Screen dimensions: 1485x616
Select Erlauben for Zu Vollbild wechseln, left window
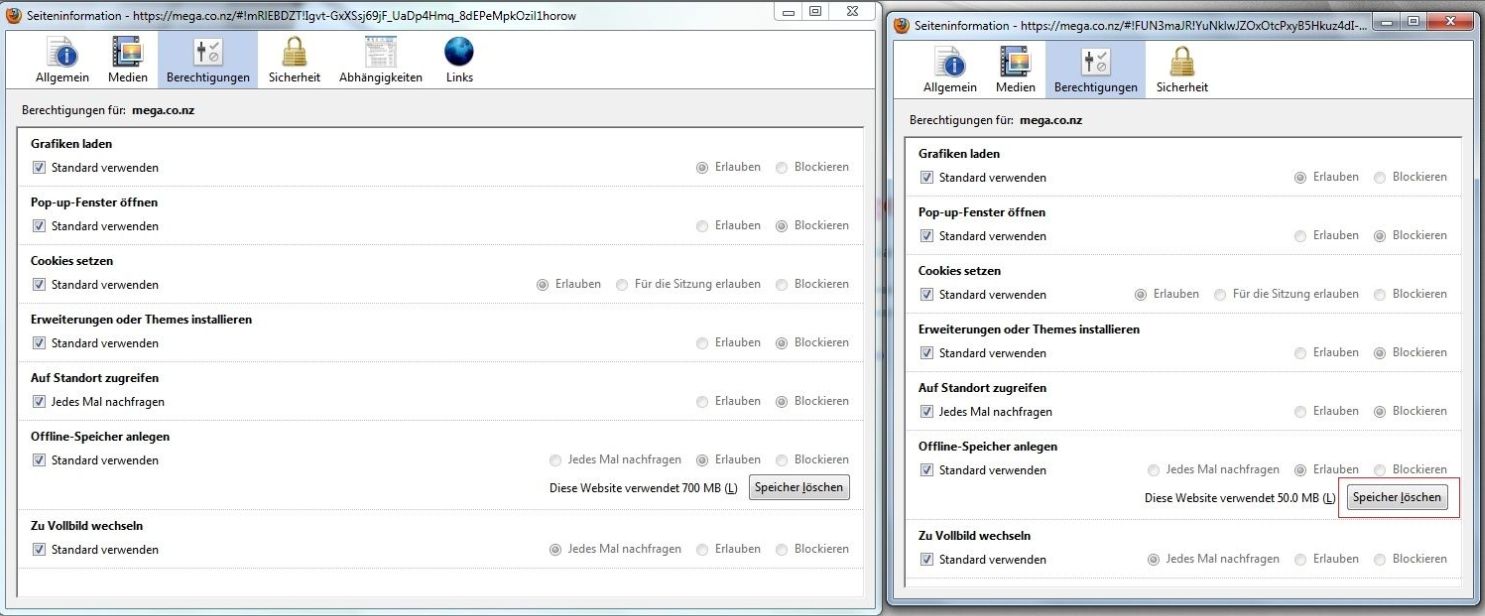702,549
